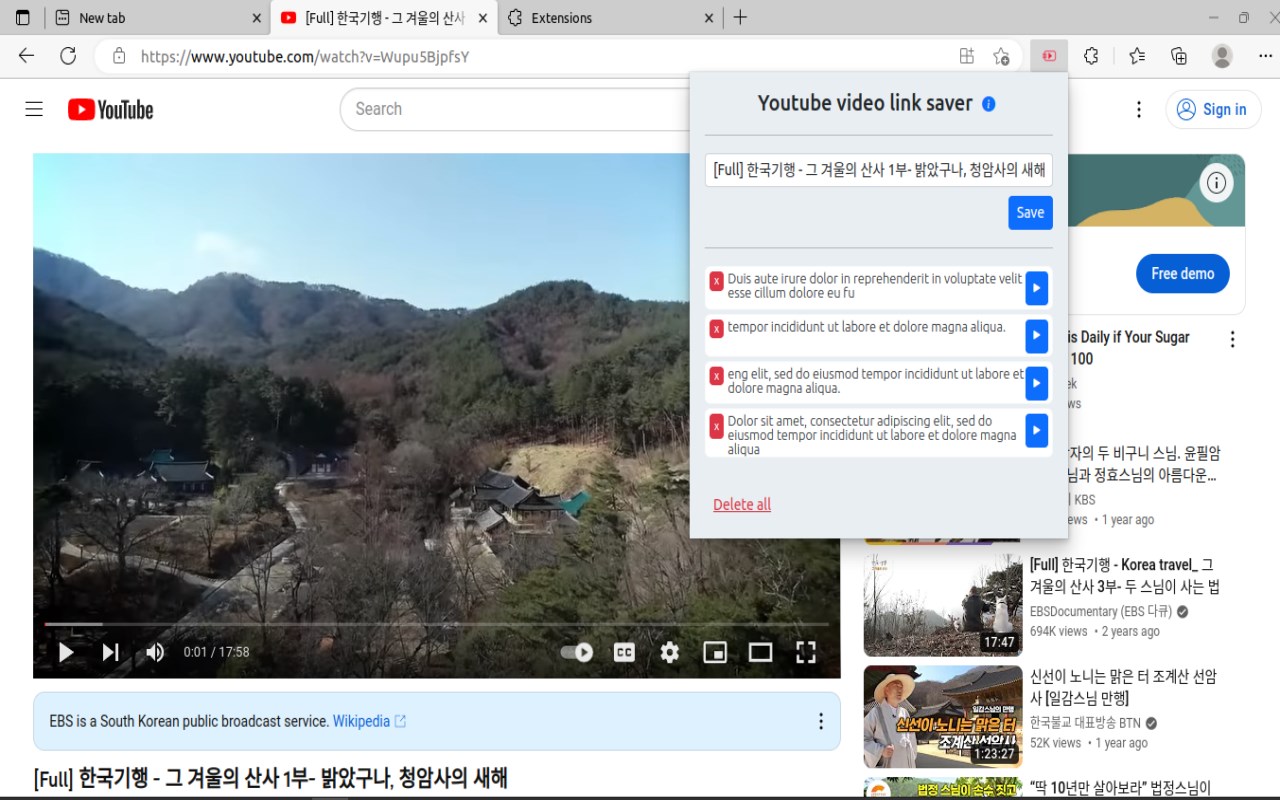
Task: Open the browser Extensions puzzle icon
Action: 1091,56
